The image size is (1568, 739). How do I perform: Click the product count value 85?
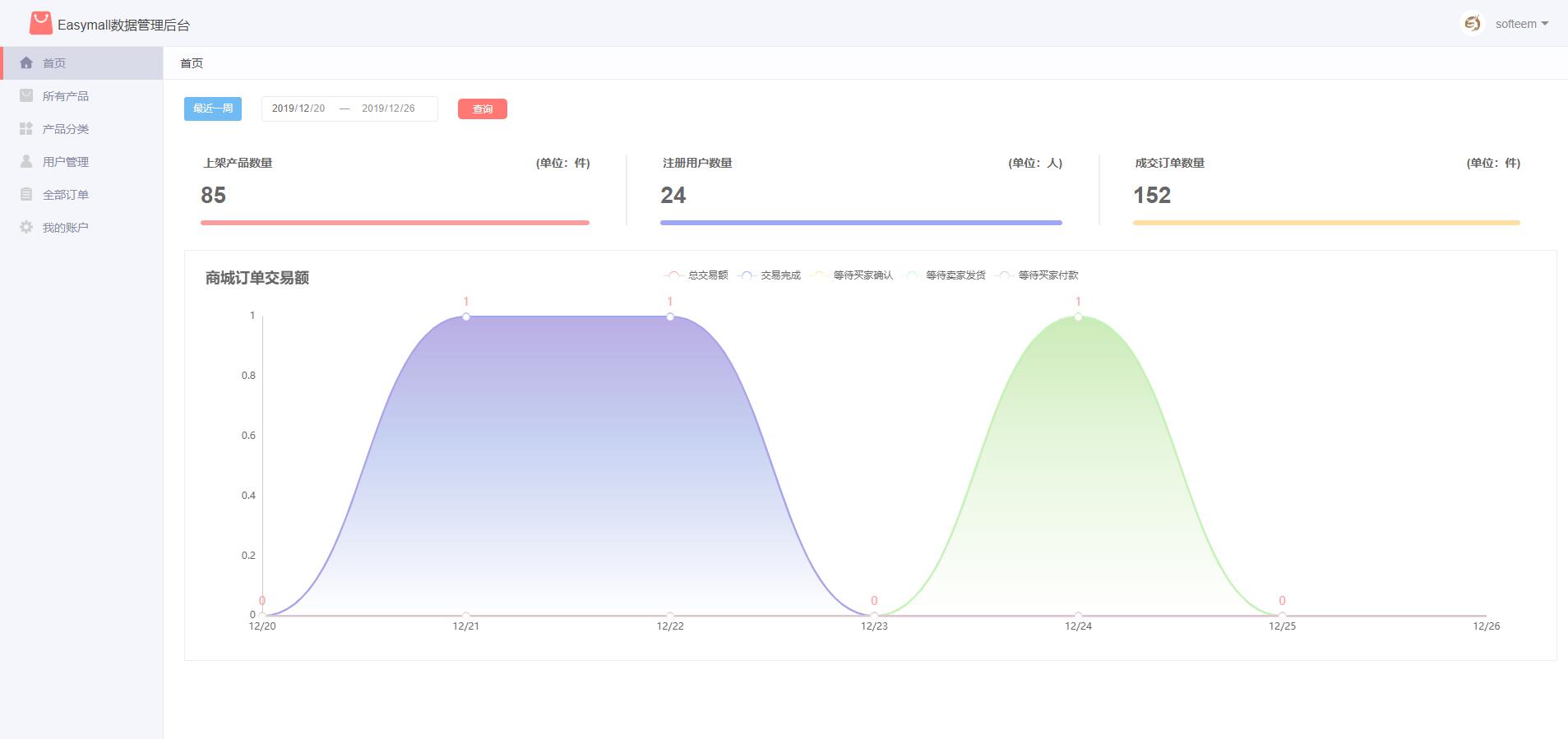point(213,195)
